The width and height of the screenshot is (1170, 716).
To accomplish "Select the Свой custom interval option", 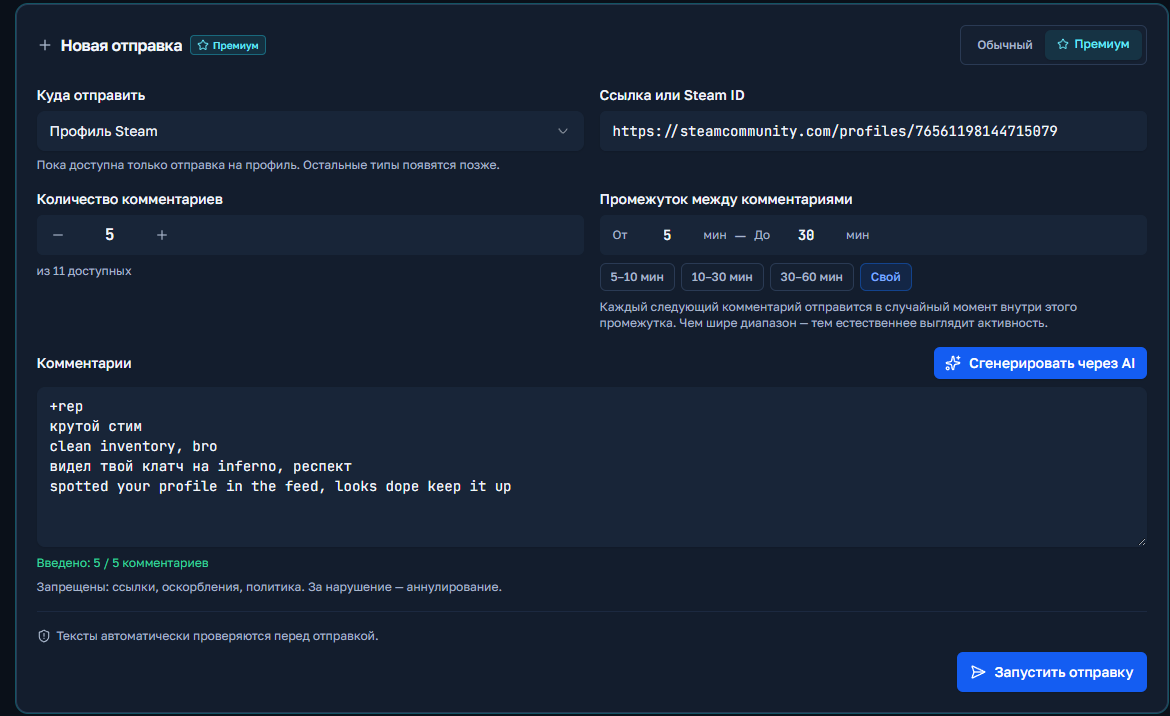I will [x=885, y=277].
